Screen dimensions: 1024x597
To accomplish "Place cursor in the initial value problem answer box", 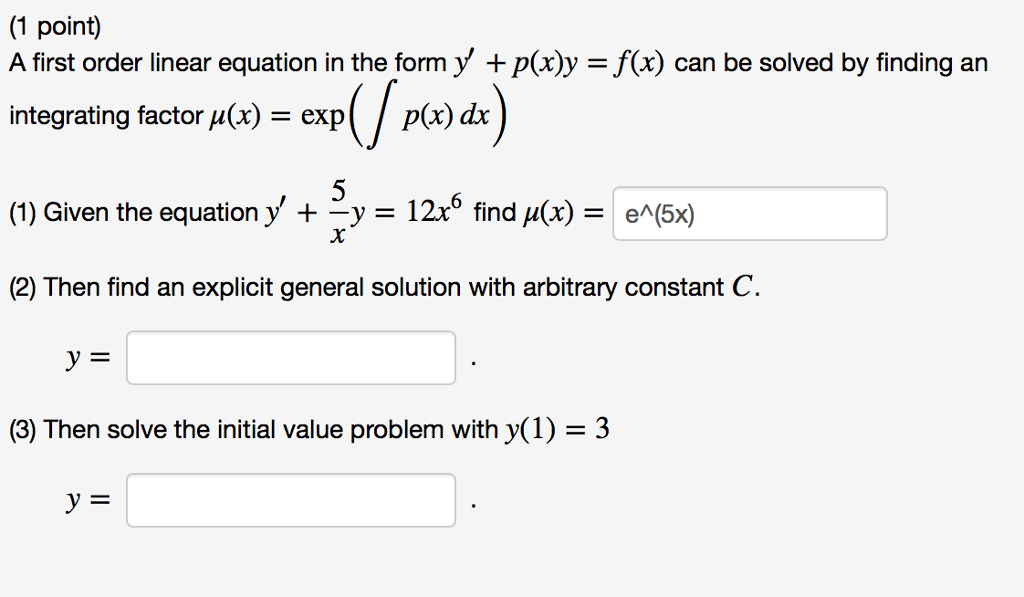I will pos(290,499).
